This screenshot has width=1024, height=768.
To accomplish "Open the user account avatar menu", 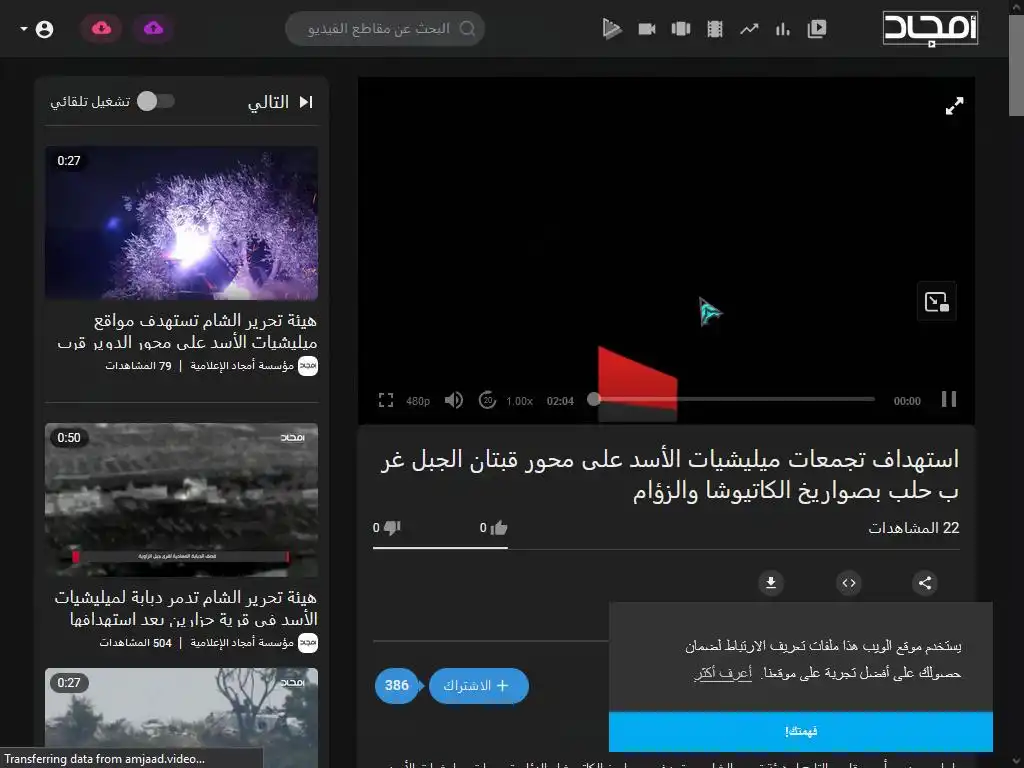I will 44,29.
